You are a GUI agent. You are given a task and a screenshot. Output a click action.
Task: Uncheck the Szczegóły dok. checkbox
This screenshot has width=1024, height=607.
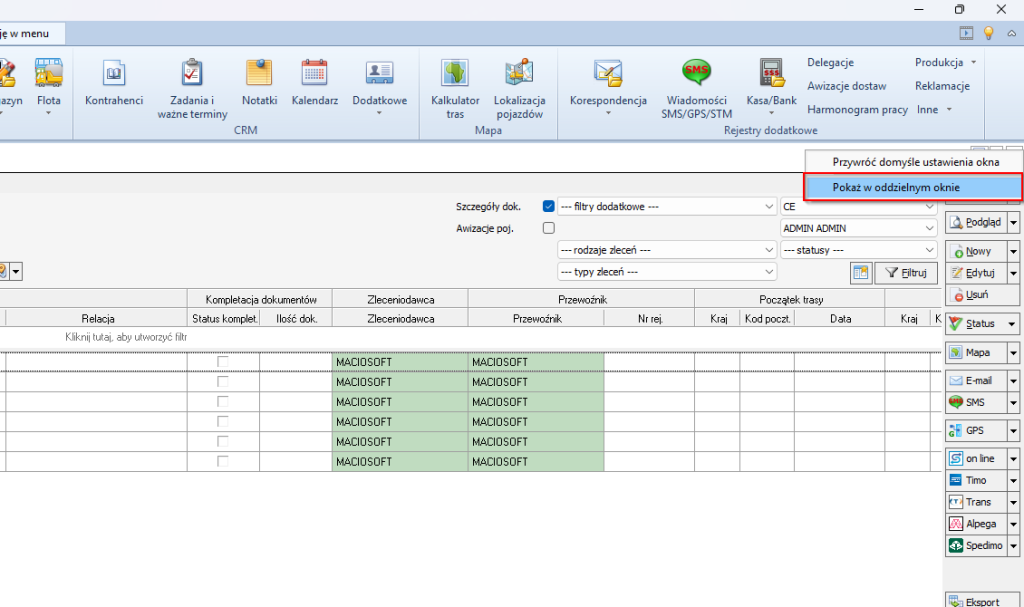[x=548, y=207]
